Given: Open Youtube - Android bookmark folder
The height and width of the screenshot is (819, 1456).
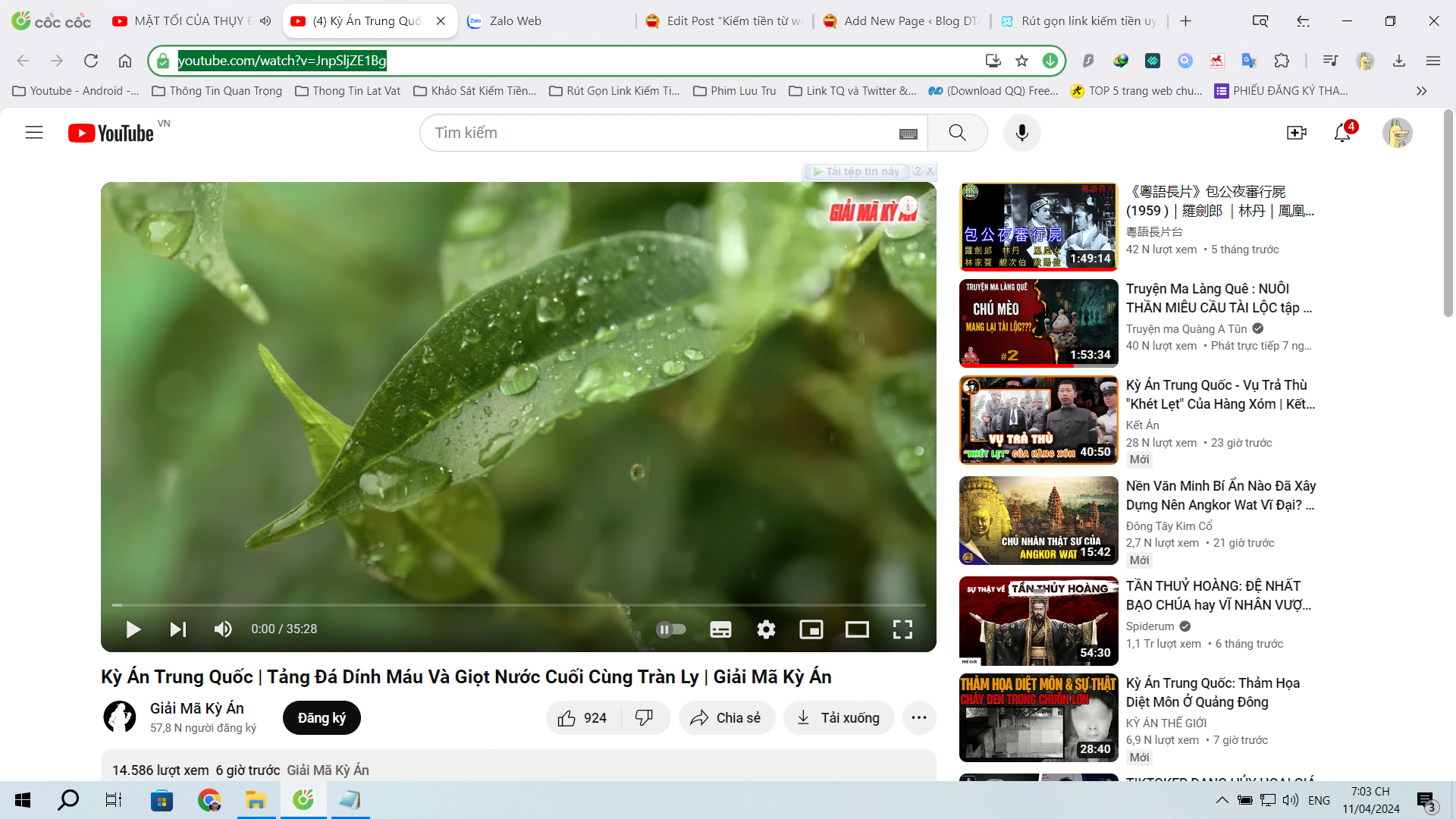Looking at the screenshot, I should point(76,91).
